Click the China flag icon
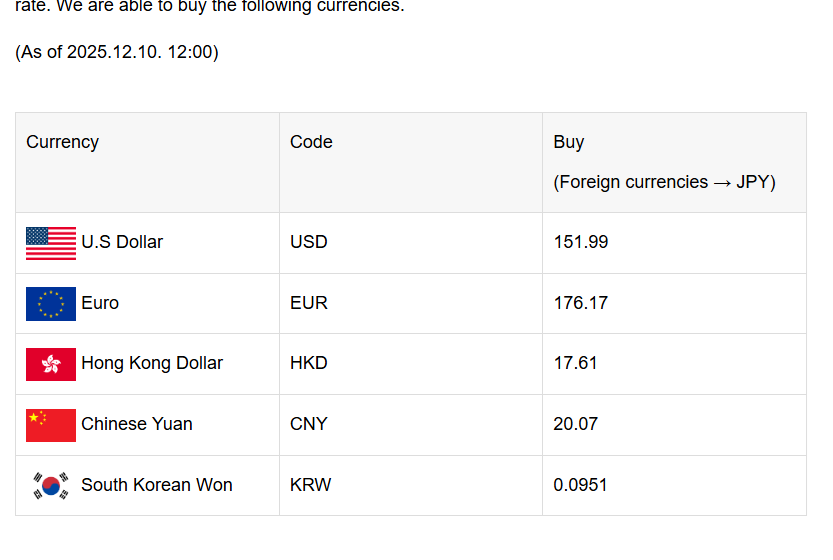Screen dimensions: 833x560 pyautogui.click(x=51, y=425)
